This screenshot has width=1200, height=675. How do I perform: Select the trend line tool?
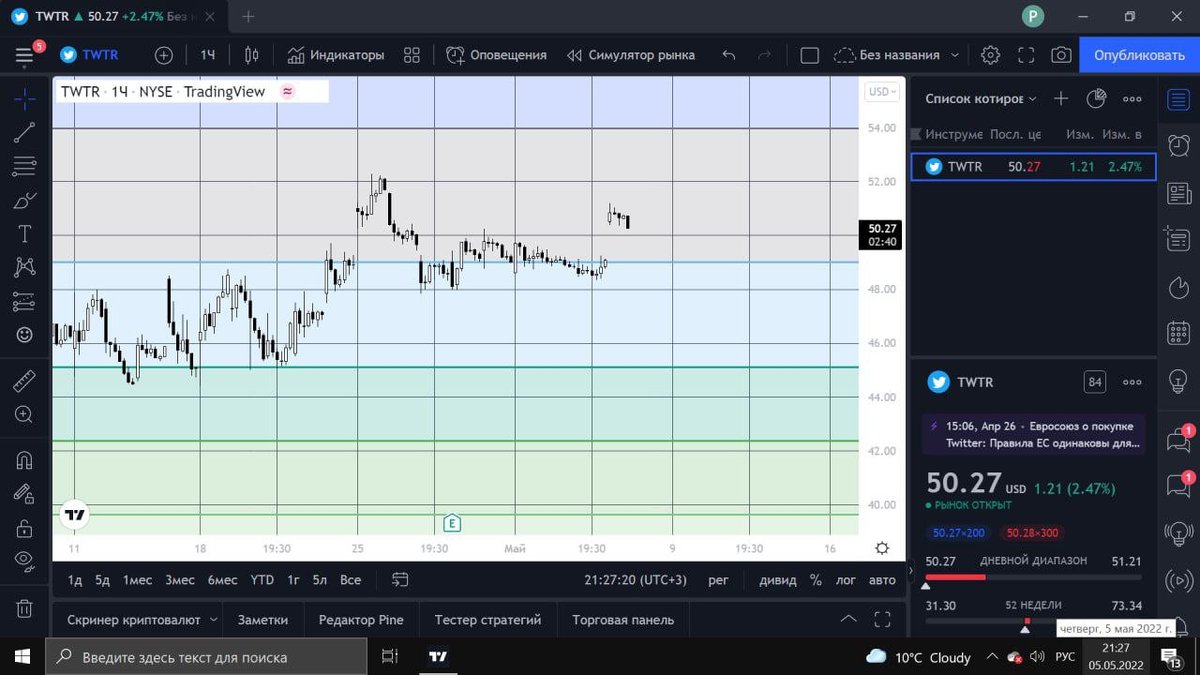(x=25, y=131)
